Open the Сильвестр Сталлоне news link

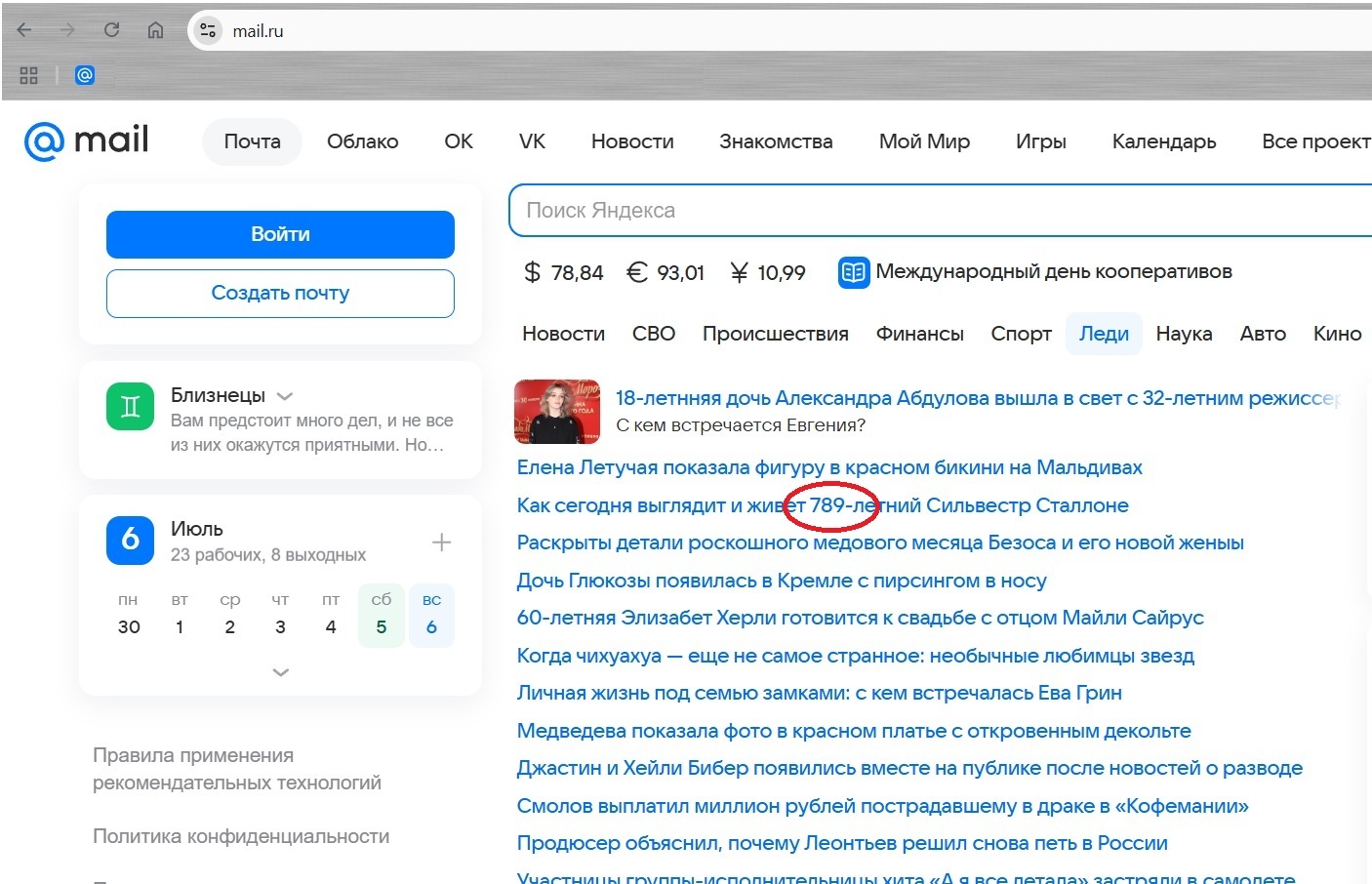(823, 505)
